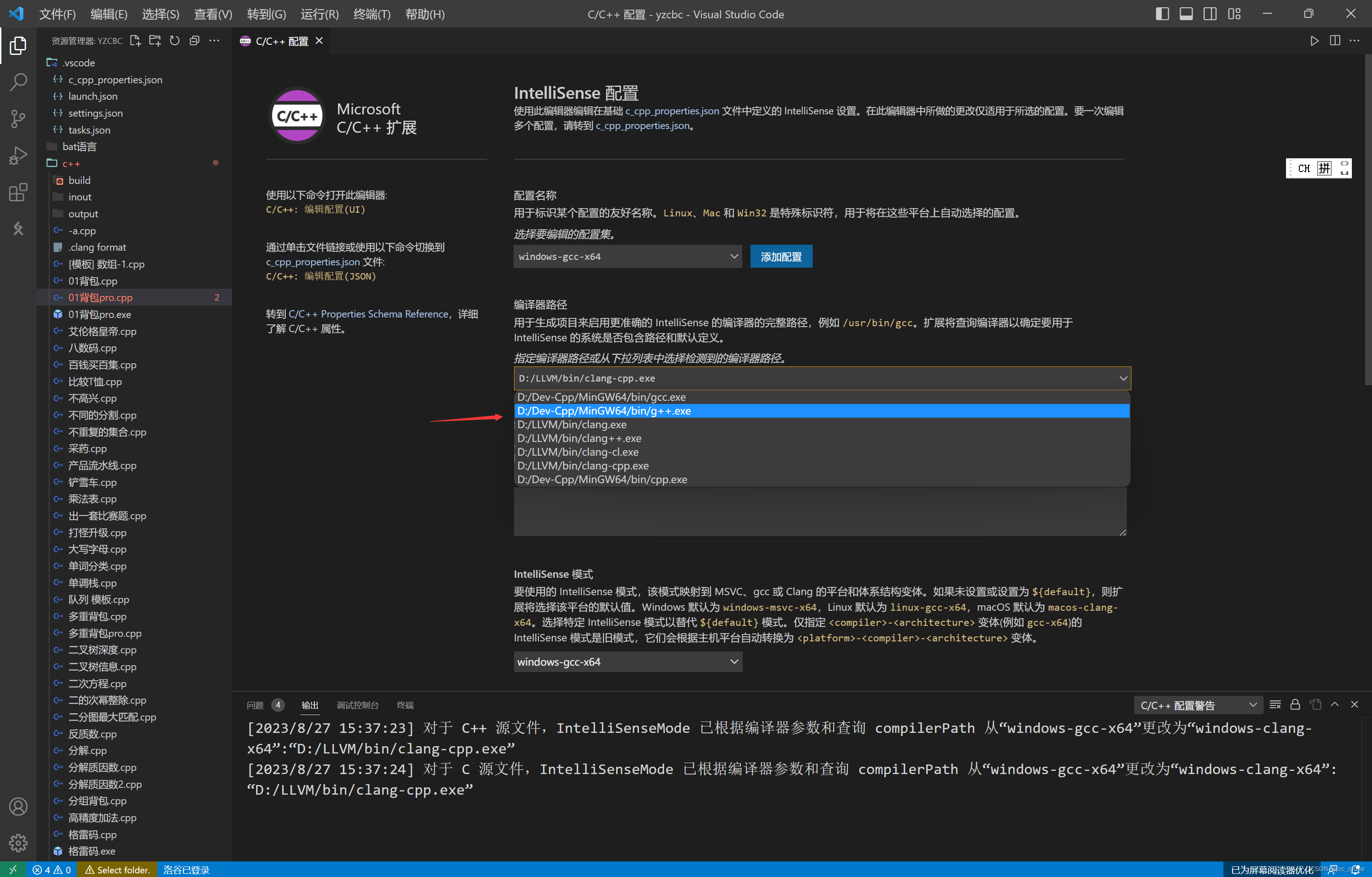Click the remote window status bar icon
The image size is (1372, 877).
pyautogui.click(x=12, y=870)
